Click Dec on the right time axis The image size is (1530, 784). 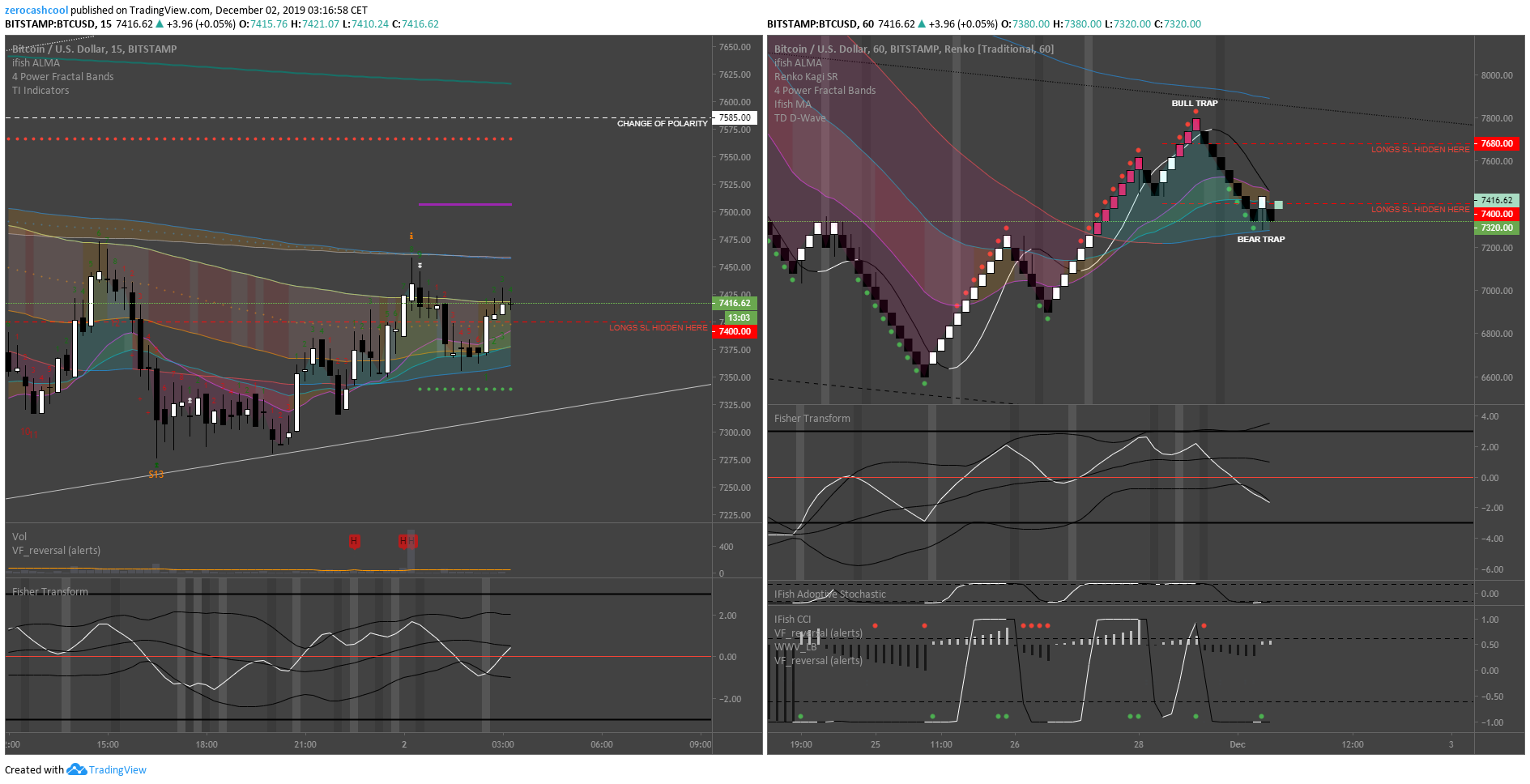click(x=1238, y=744)
